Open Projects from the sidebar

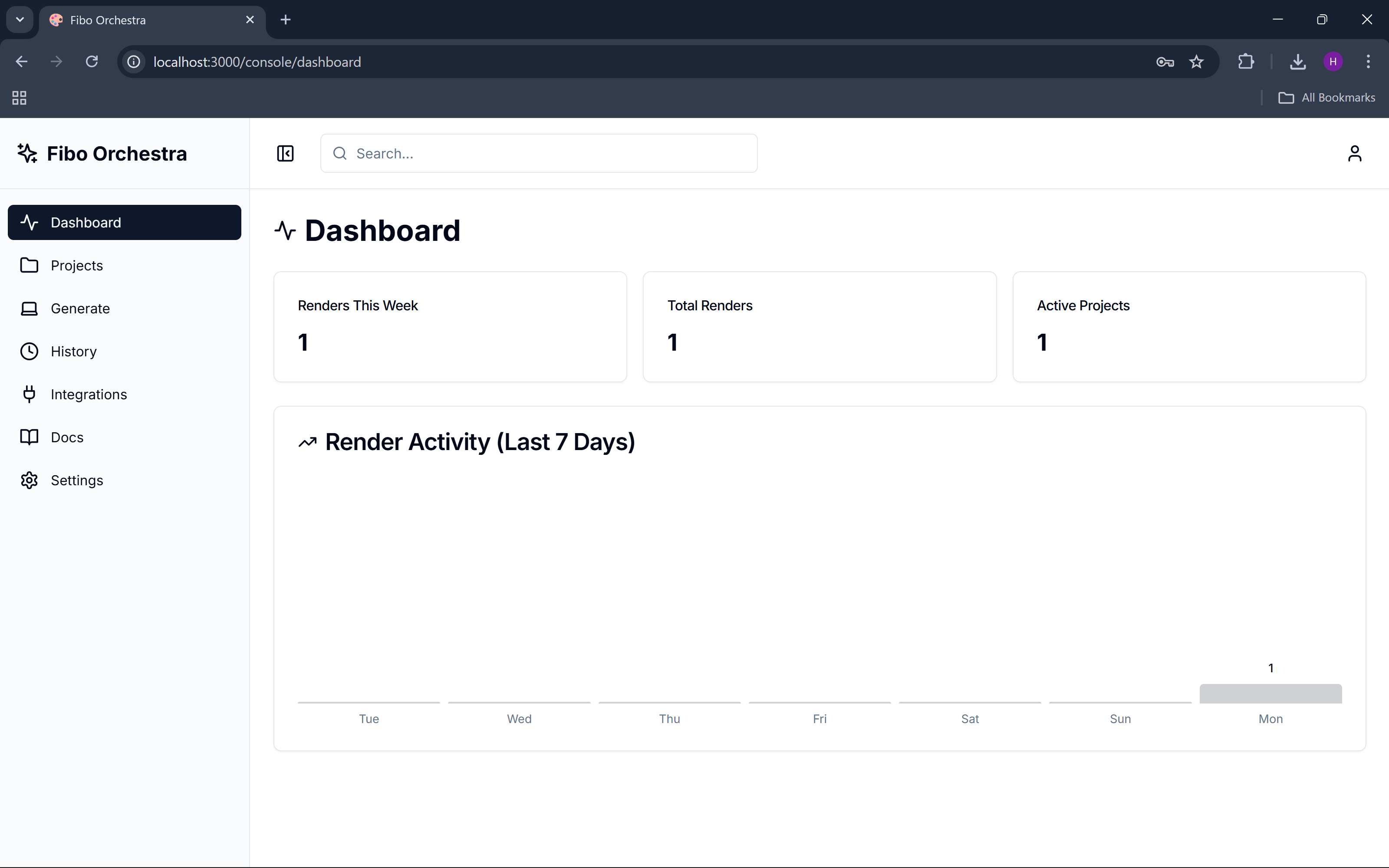[x=76, y=265]
